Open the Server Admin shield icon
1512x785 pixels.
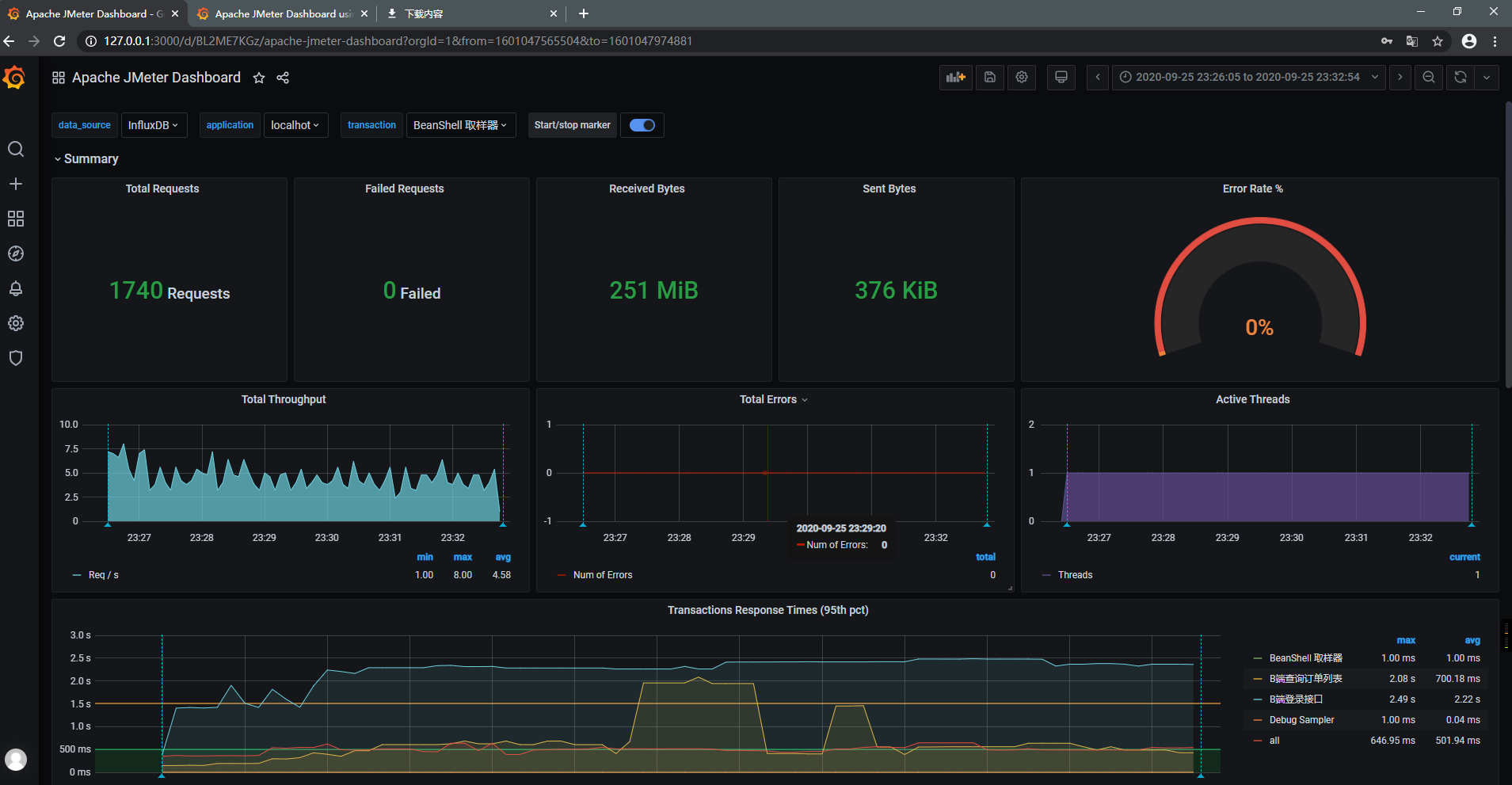point(16,358)
